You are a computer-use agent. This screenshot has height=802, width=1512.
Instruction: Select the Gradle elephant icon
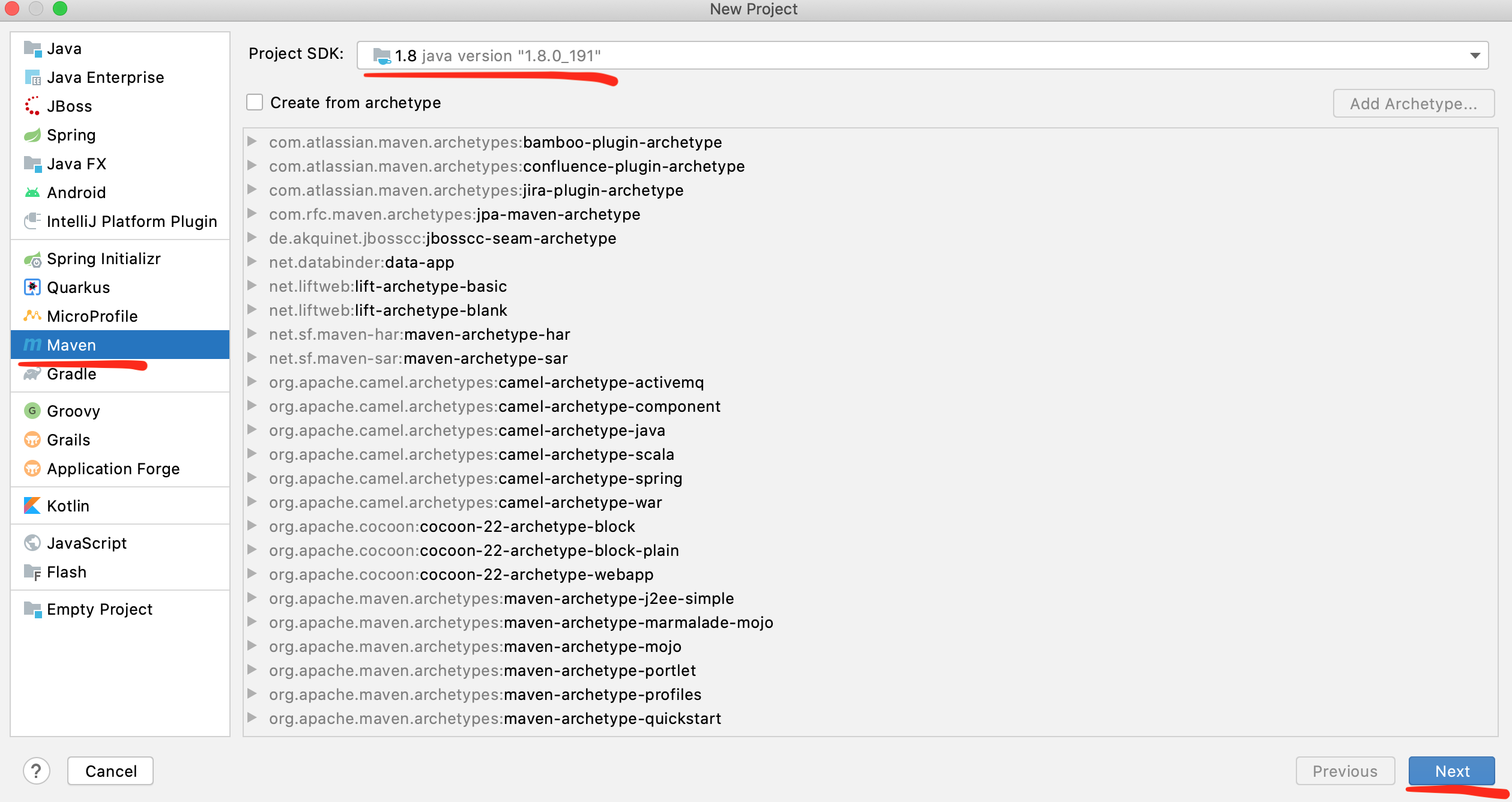click(x=32, y=374)
